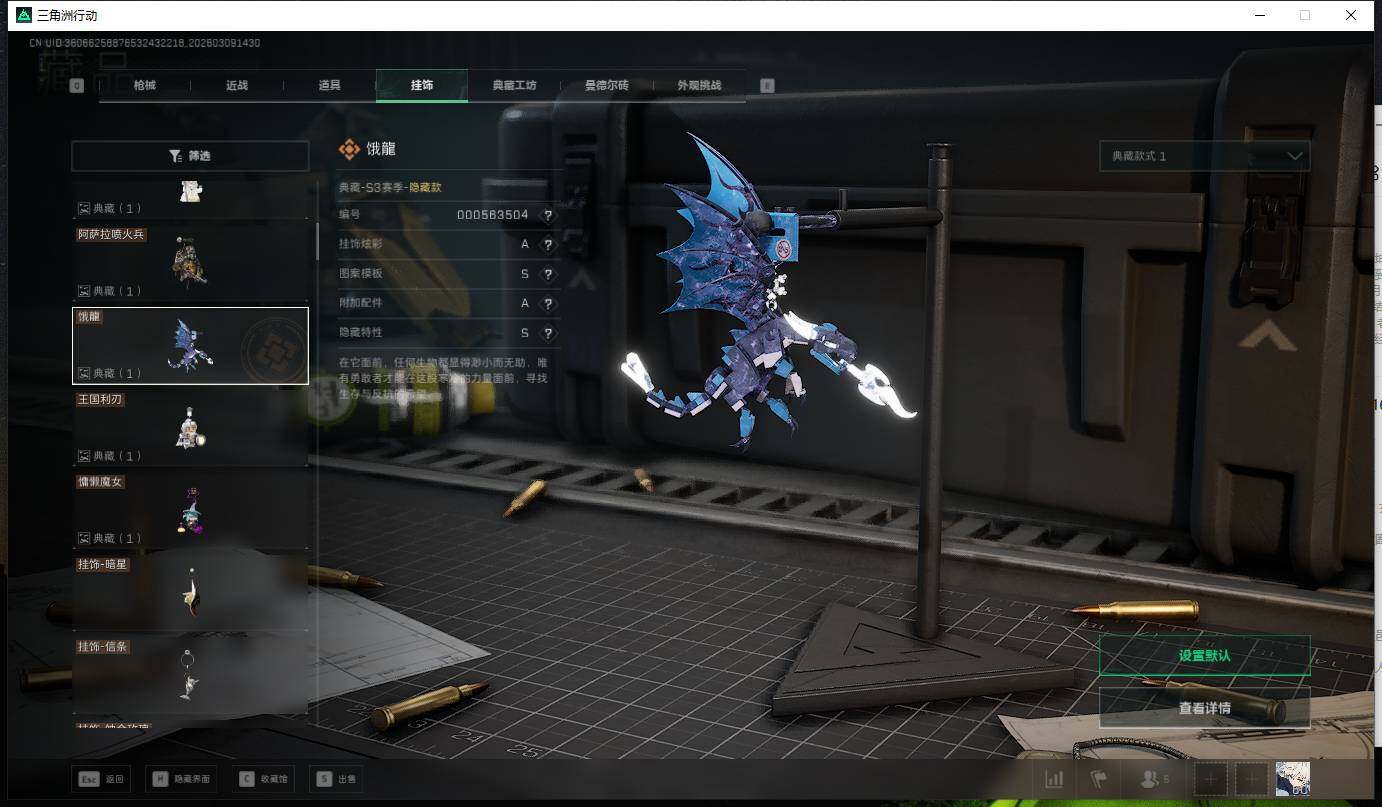Open the 典藏款式 1 dropdown
This screenshot has width=1382, height=807.
point(1204,156)
